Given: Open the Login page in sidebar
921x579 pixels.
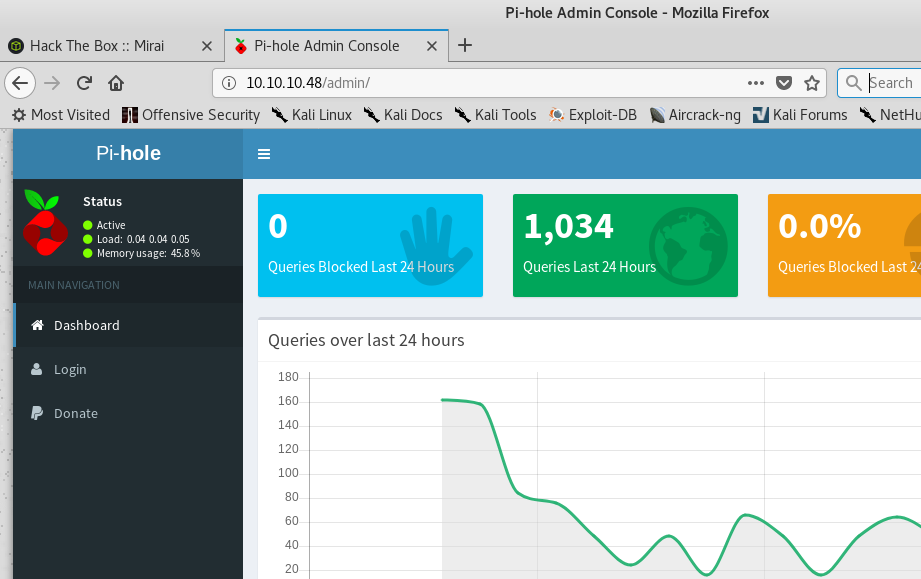Looking at the screenshot, I should 70,369.
